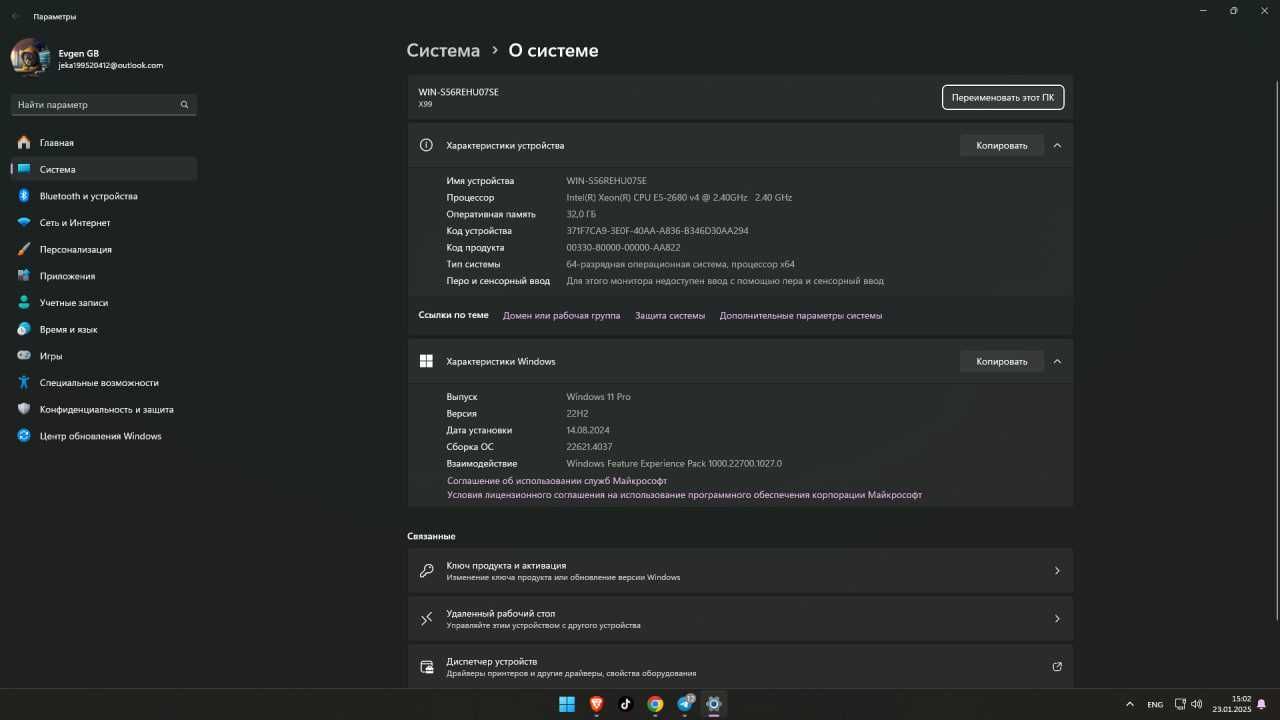Select product code 00330-80000-00000-AA822

tap(623, 248)
